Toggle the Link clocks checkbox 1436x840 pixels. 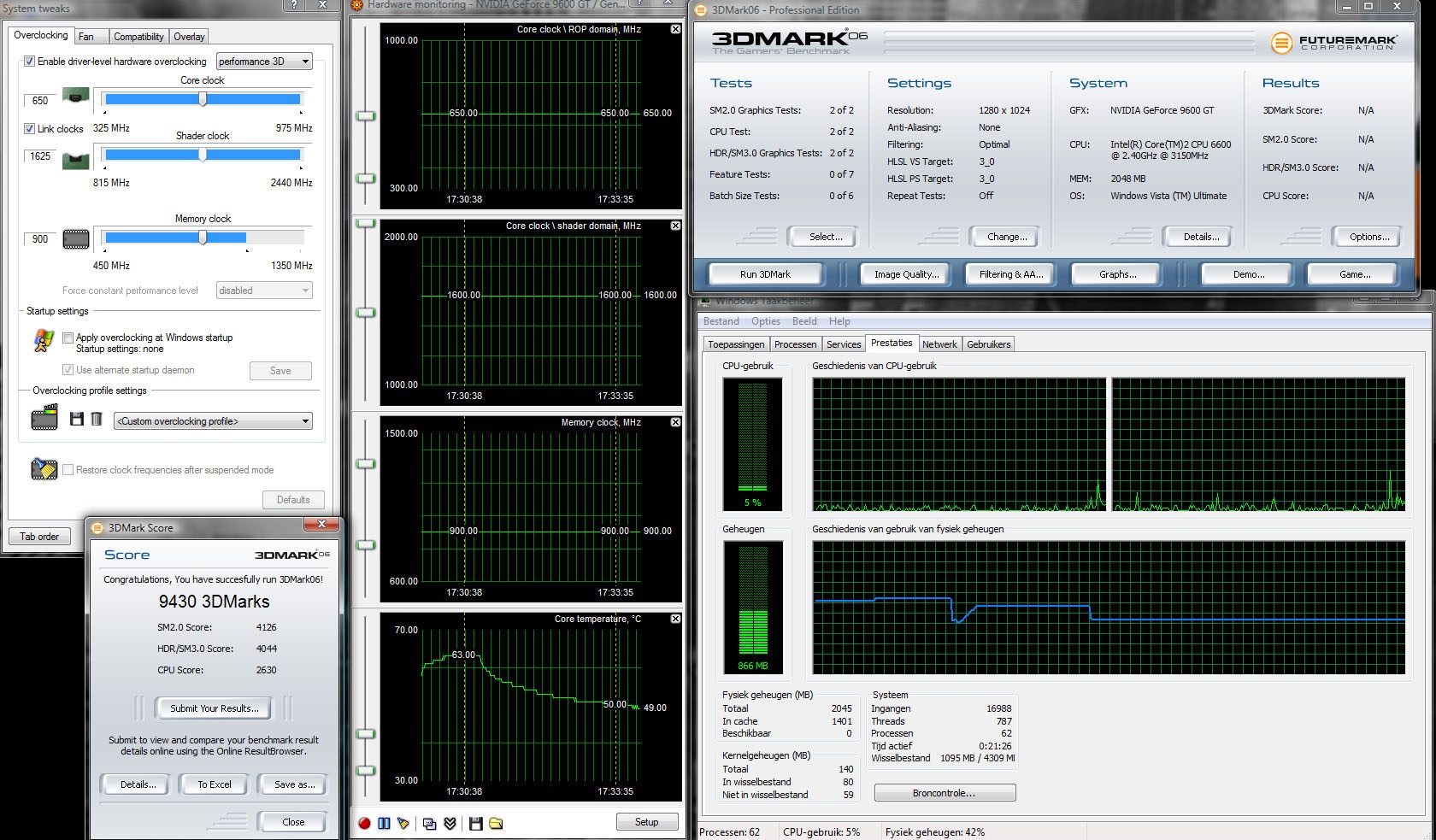pos(29,129)
